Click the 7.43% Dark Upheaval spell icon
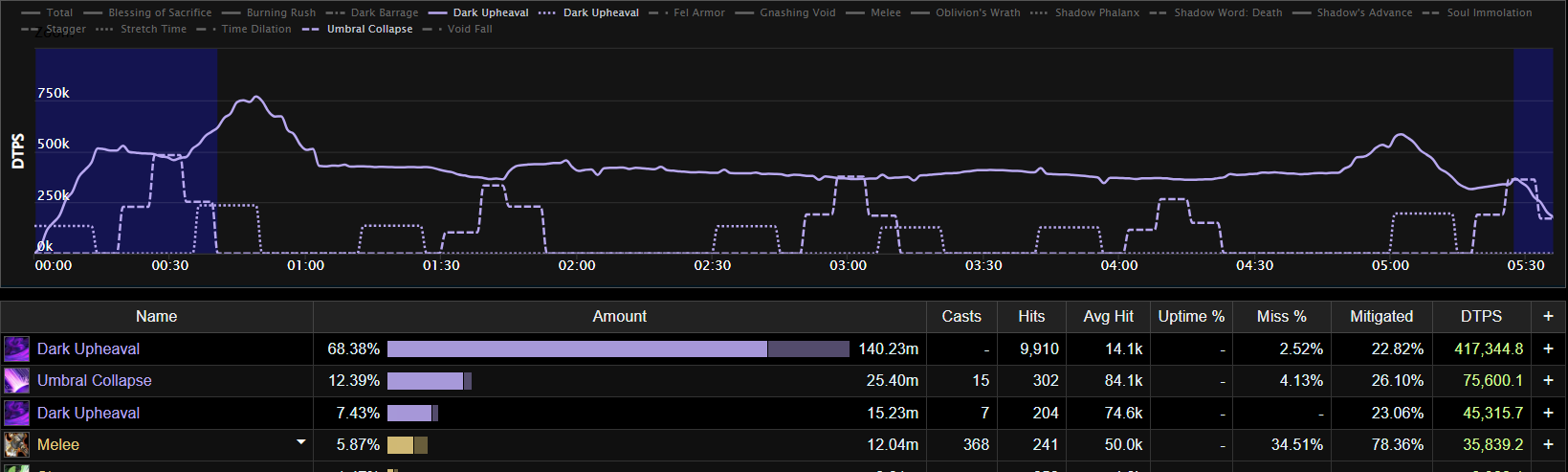This screenshot has height=472, width=1568. (17, 413)
